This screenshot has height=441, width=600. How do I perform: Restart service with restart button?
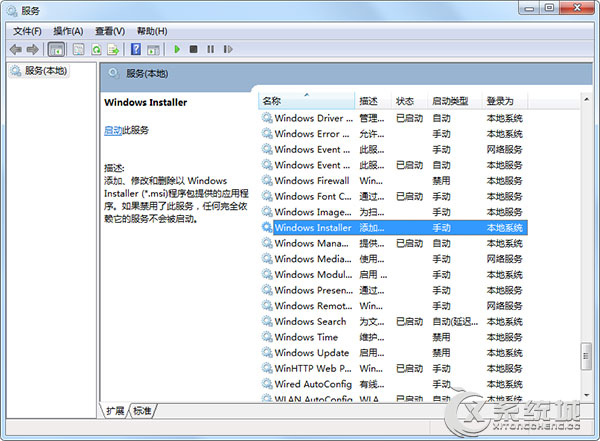tap(228, 49)
